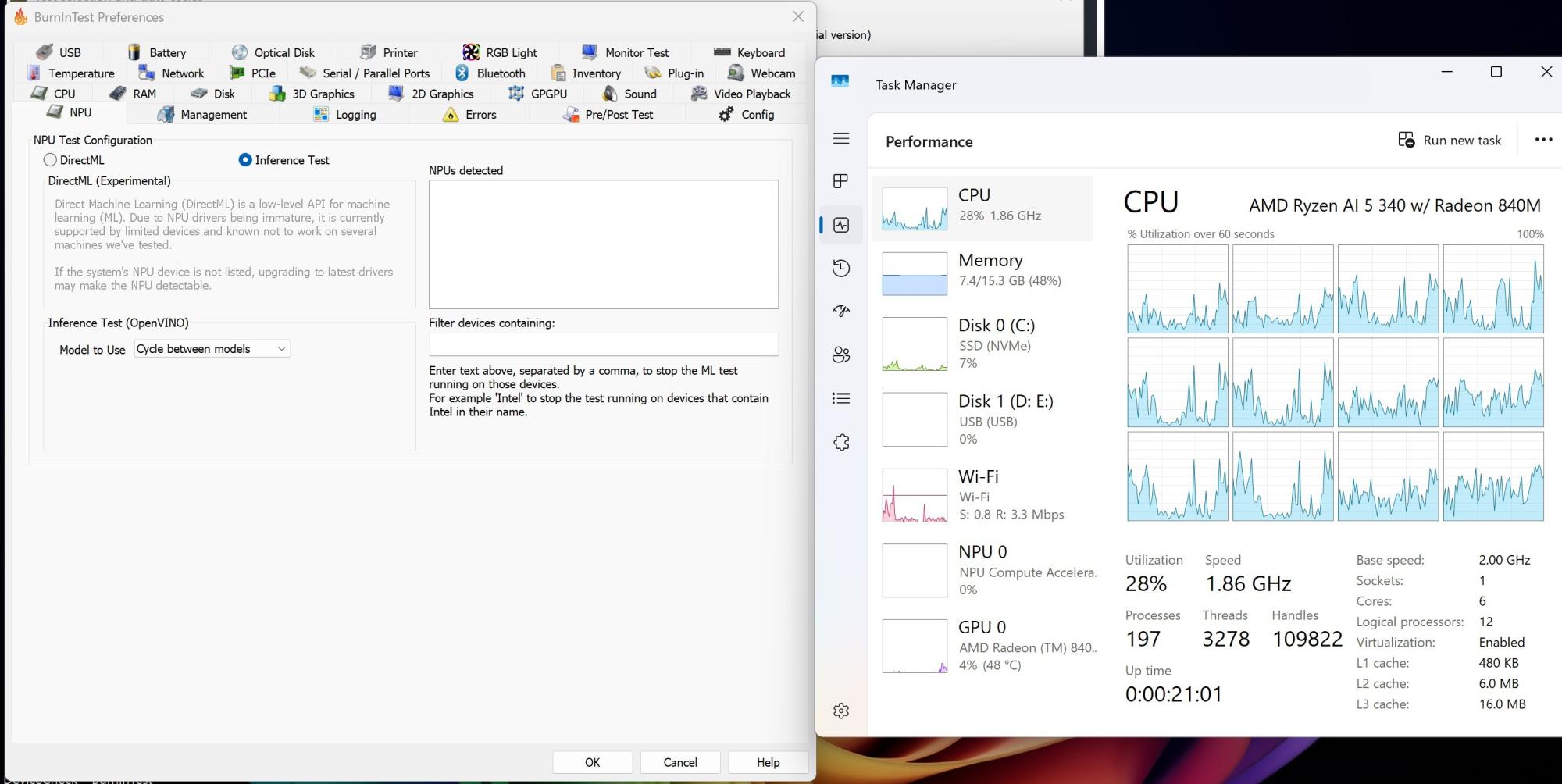Click the Up time value 0:00:21:01
The height and width of the screenshot is (784, 1562).
1173,694
